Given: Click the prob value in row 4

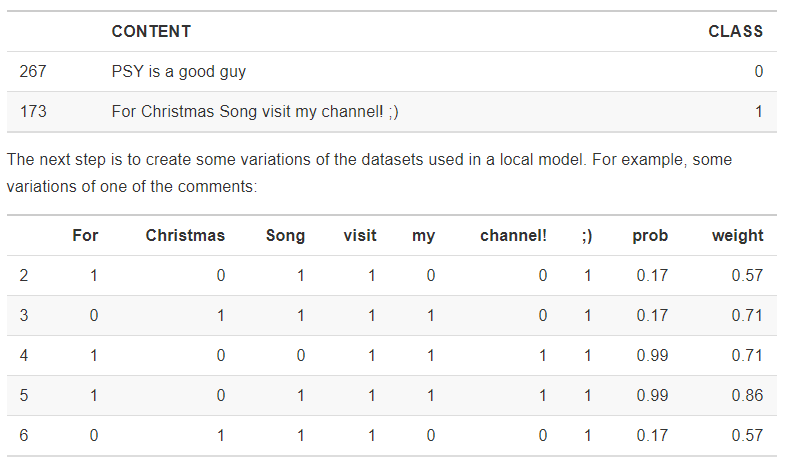Looking at the screenshot, I should pos(652,355).
